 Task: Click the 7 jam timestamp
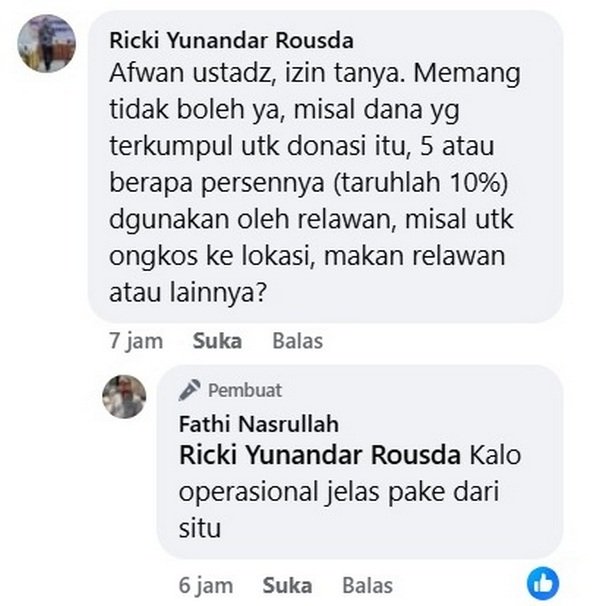tap(136, 341)
